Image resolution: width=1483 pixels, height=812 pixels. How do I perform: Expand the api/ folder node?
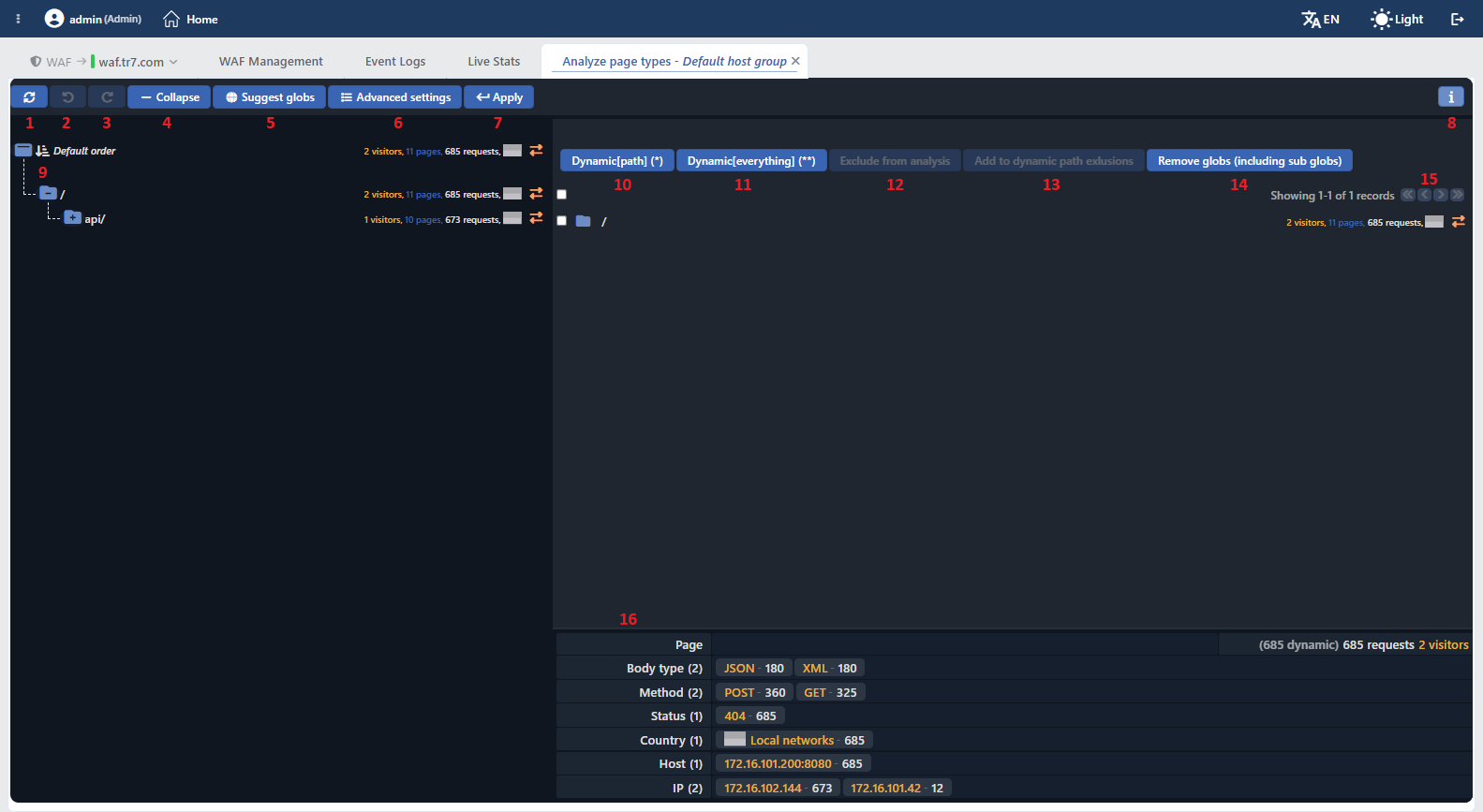click(72, 217)
